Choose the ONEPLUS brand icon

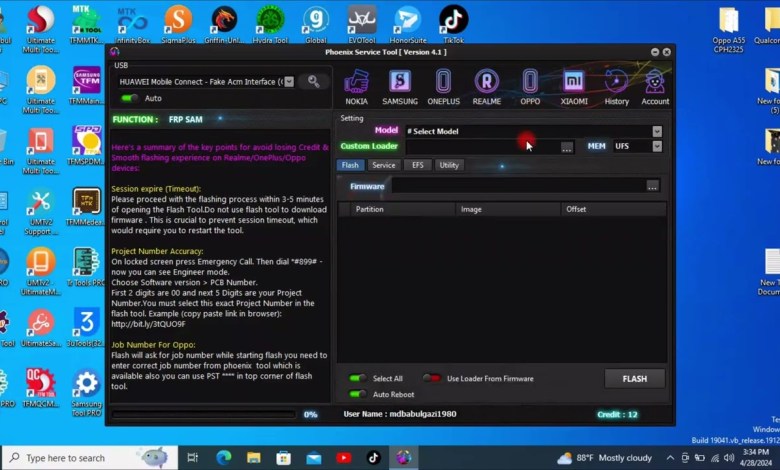(x=443, y=85)
